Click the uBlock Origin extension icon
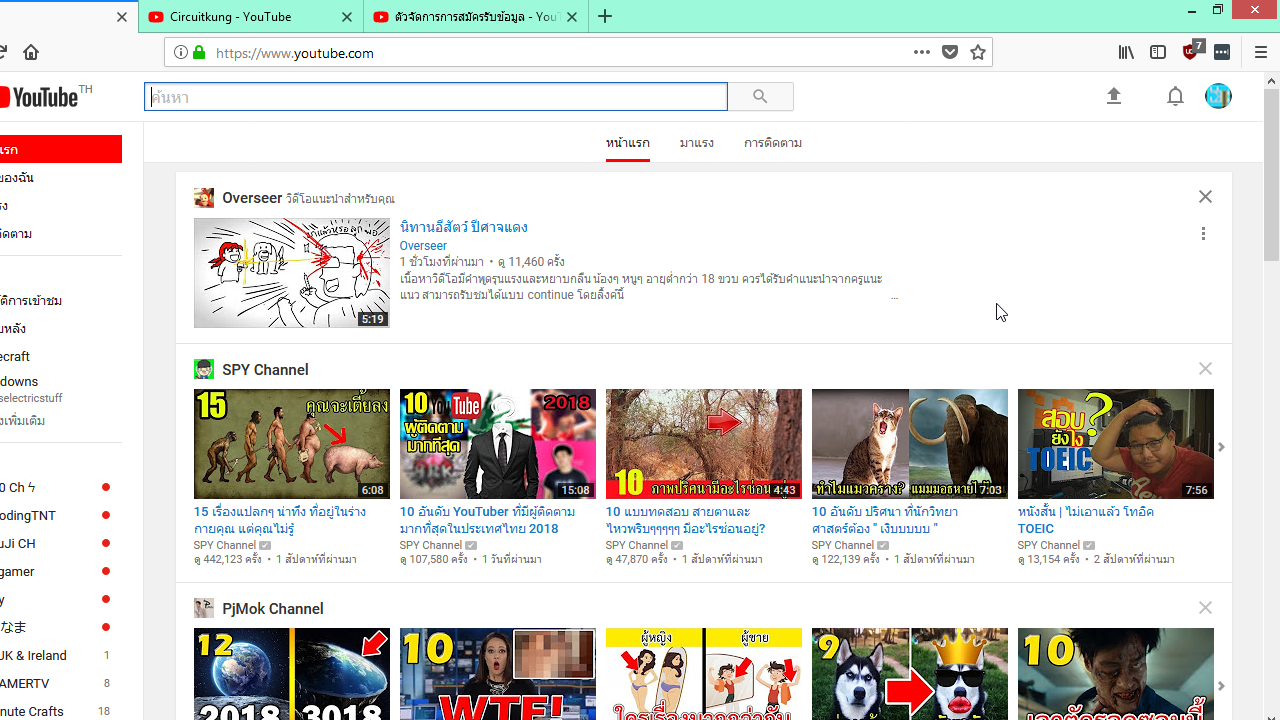 coord(1192,51)
